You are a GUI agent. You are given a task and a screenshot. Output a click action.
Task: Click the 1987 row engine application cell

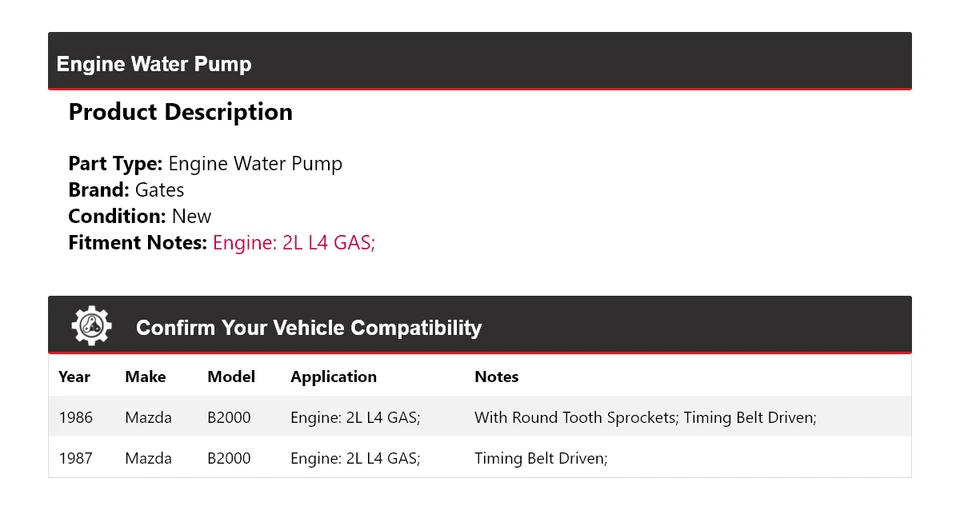pos(355,458)
